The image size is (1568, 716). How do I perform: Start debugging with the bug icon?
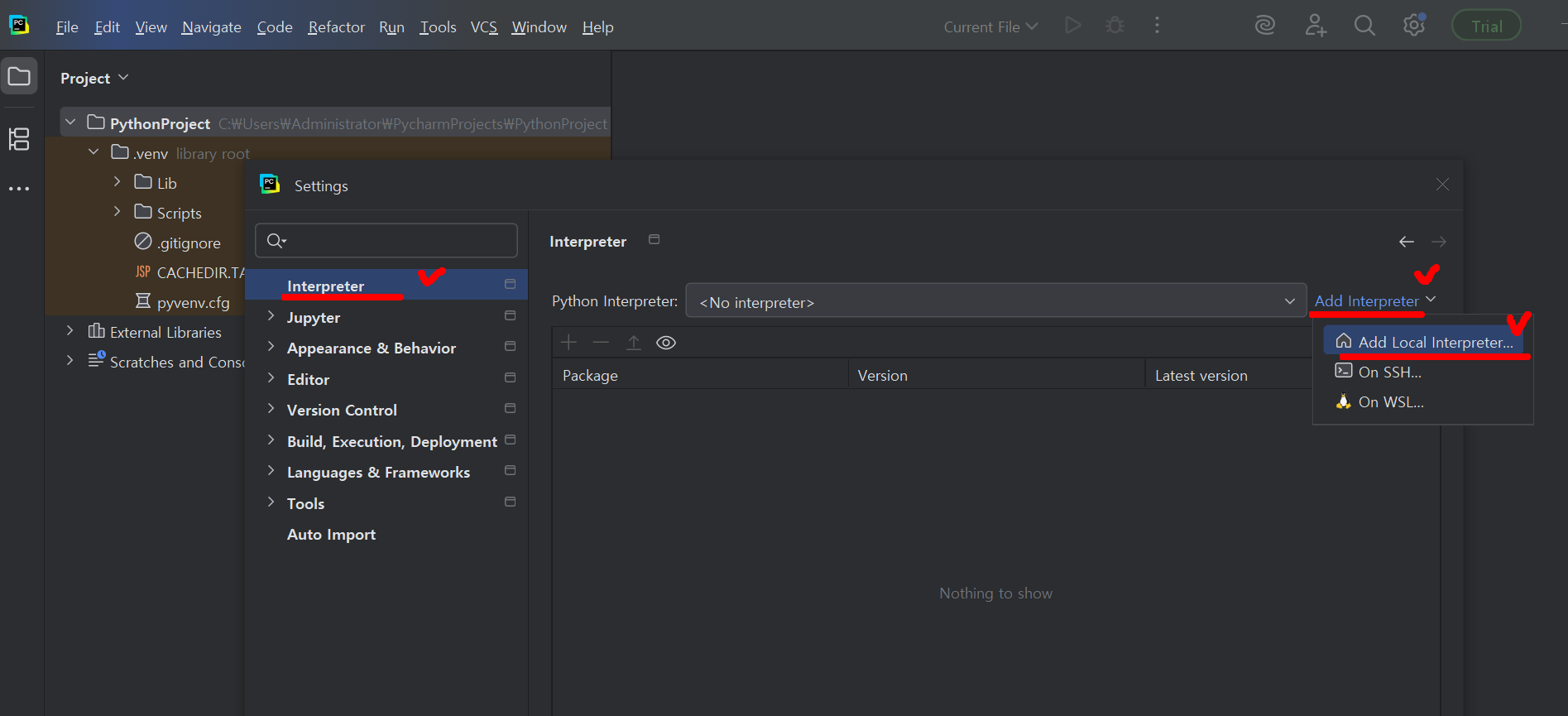(x=1115, y=26)
